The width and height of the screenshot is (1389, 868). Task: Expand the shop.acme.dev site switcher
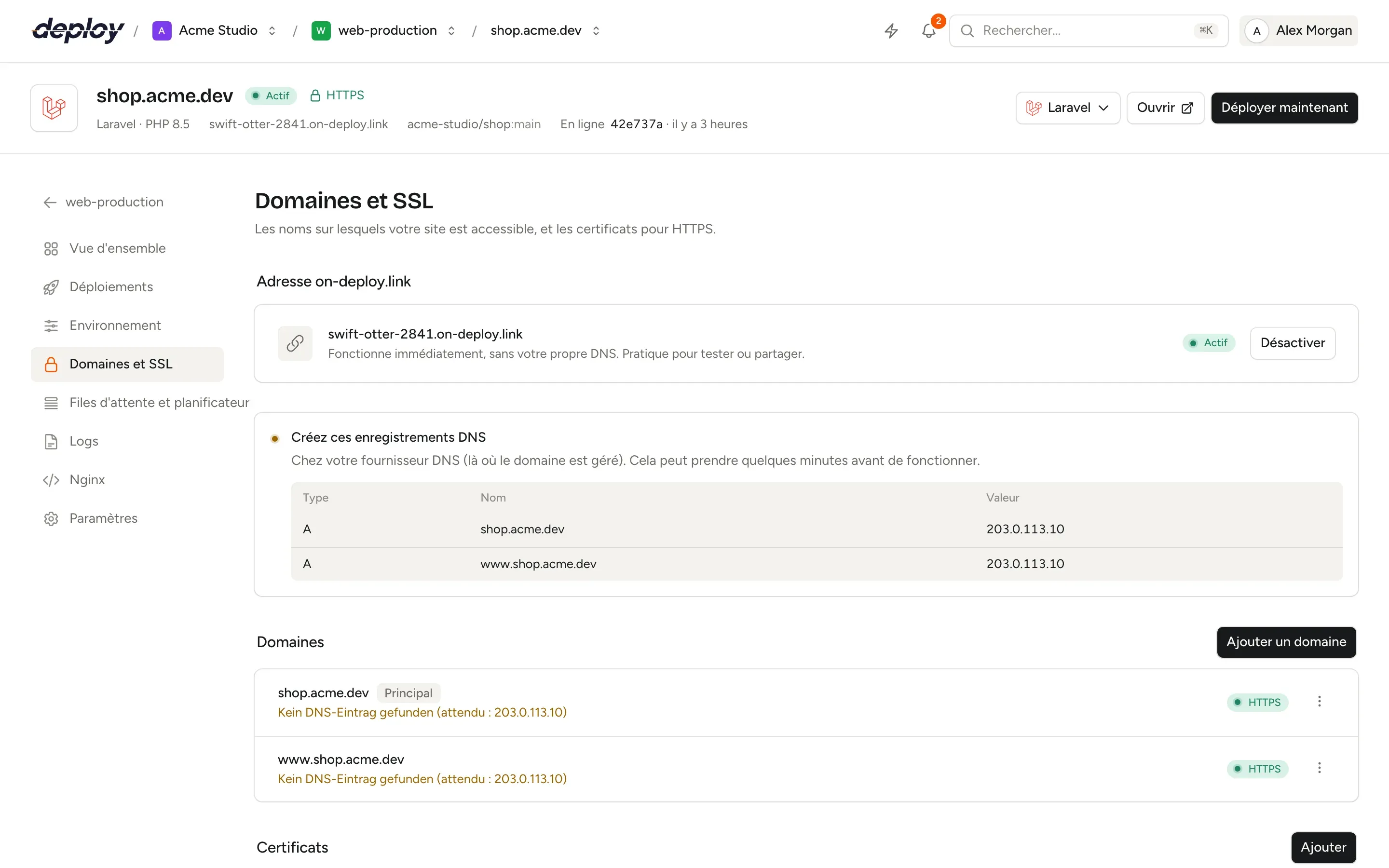pos(596,30)
